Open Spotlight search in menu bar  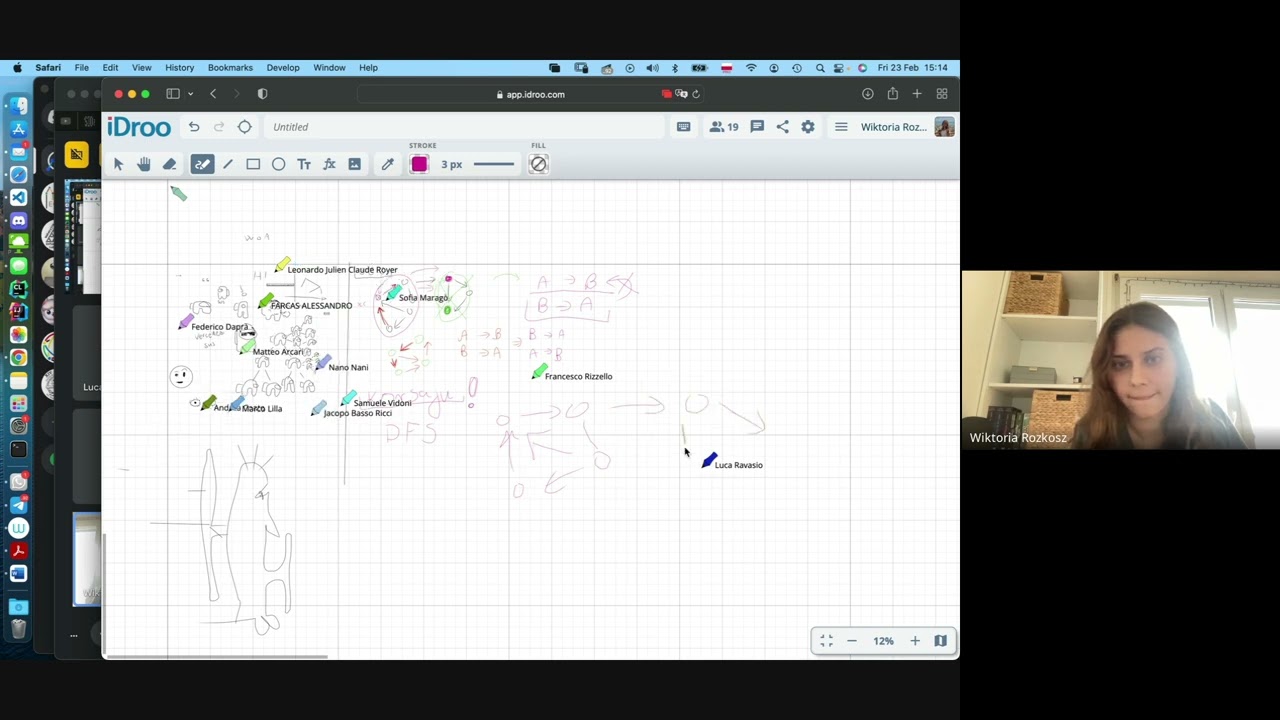[x=820, y=68]
